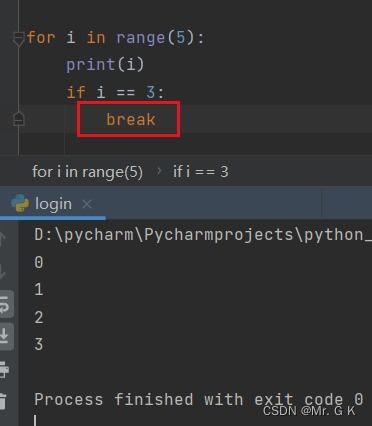The width and height of the screenshot is (372, 426).
Task: Click the down stack trace arrow
Action: click(3, 272)
